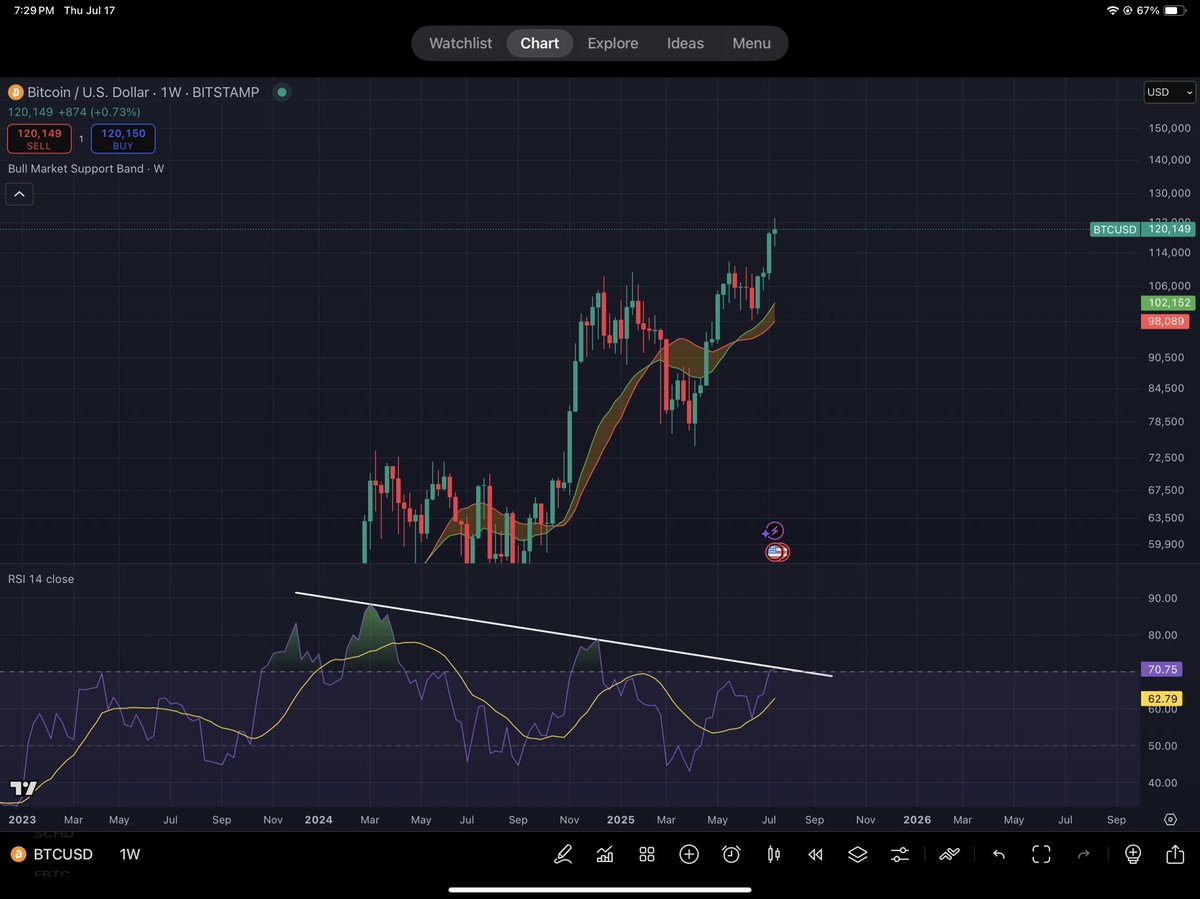1200x899 pixels.
Task: Select the Bull Market Support Band legend
Action: click(x=86, y=168)
